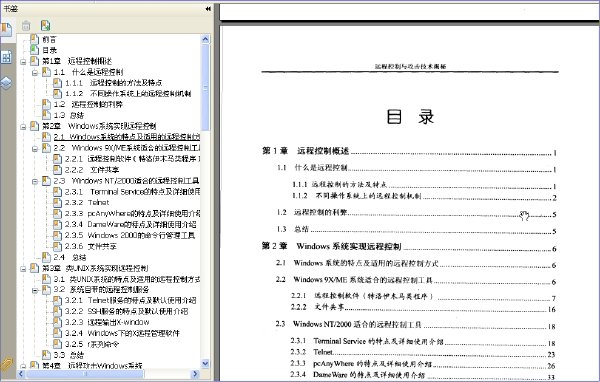The height and width of the screenshot is (382, 600).
Task: Go to bookmark 2.2.1 远程控制软件
Action: [x=132, y=158]
